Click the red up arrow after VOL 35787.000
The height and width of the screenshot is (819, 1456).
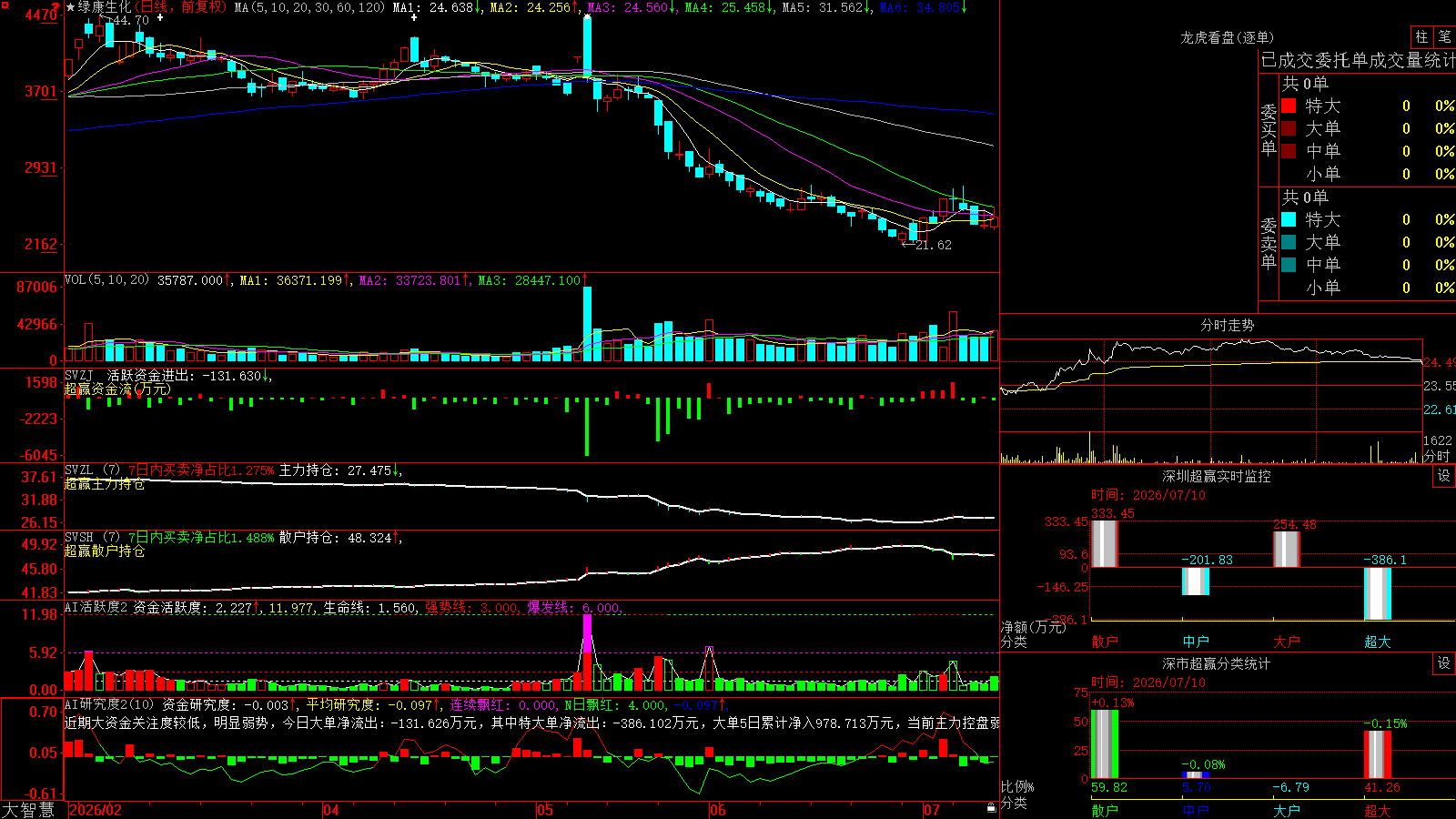pyautogui.click(x=228, y=280)
